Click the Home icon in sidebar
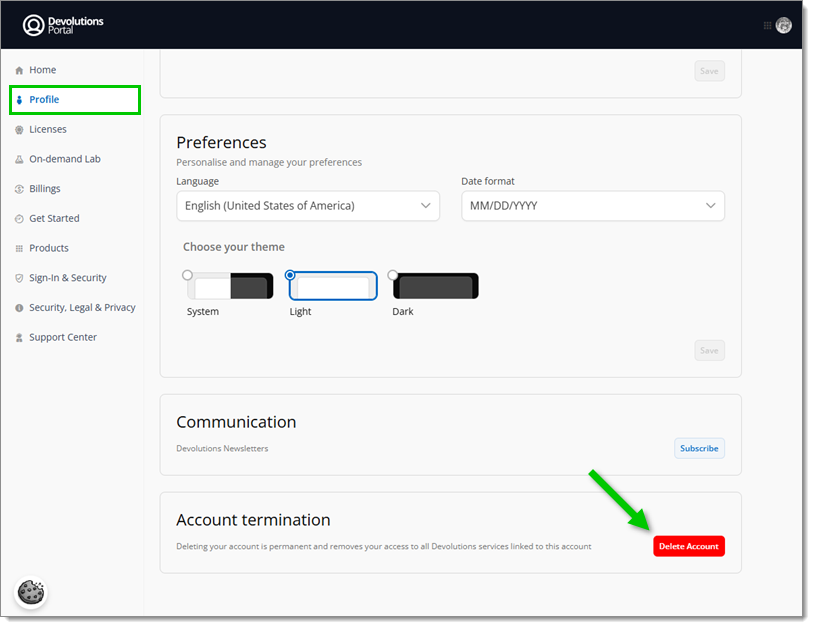Viewport: 813px width, 627px height. tap(19, 71)
